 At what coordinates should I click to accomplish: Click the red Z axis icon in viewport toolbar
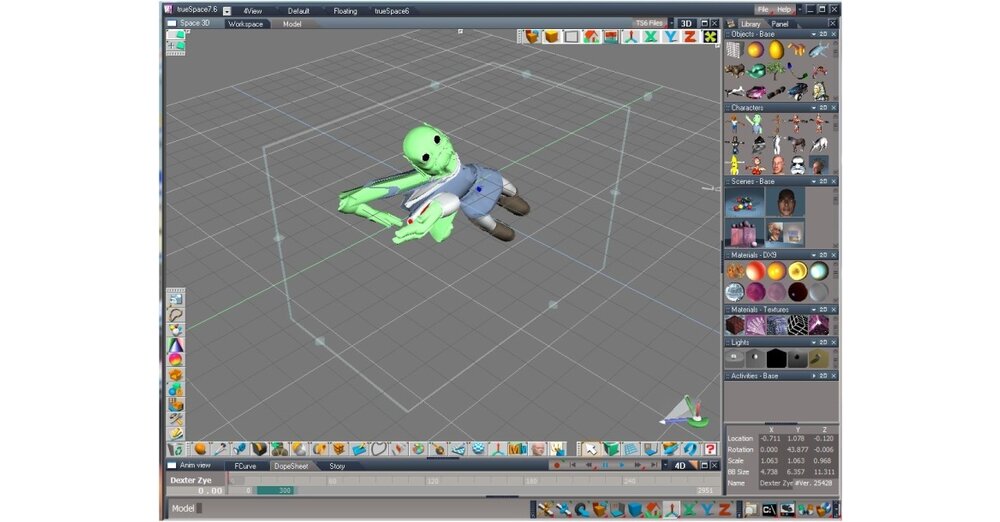point(689,37)
